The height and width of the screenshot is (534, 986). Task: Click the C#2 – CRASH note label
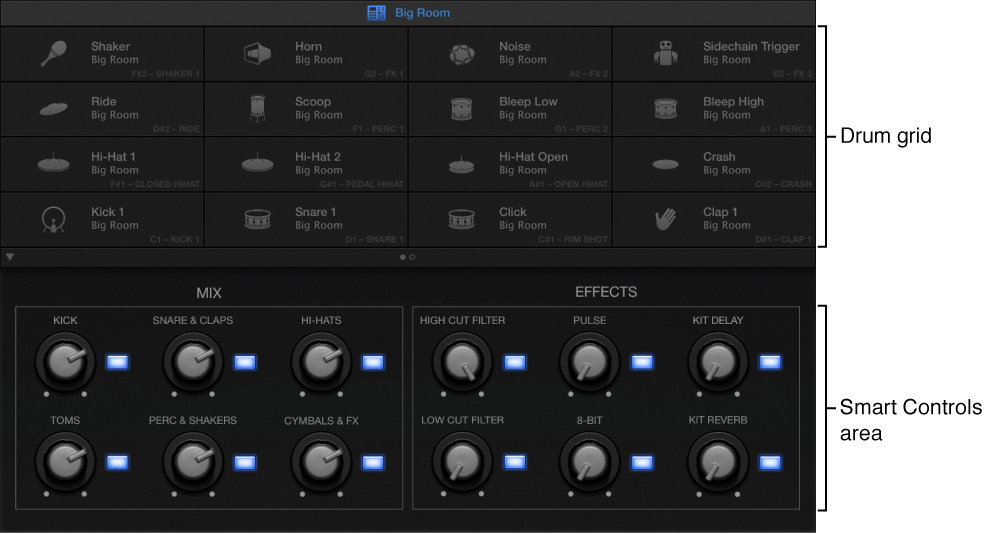[x=784, y=184]
